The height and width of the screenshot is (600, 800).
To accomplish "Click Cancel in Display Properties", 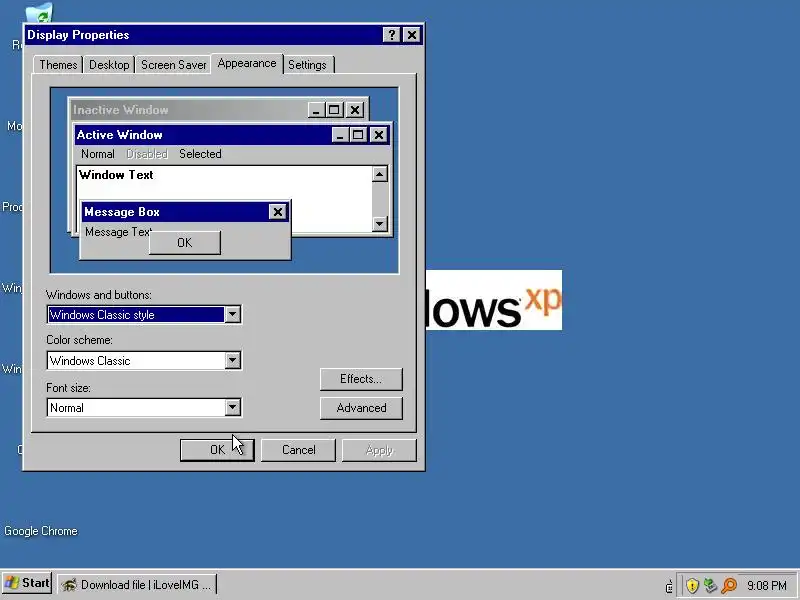I will [x=298, y=450].
